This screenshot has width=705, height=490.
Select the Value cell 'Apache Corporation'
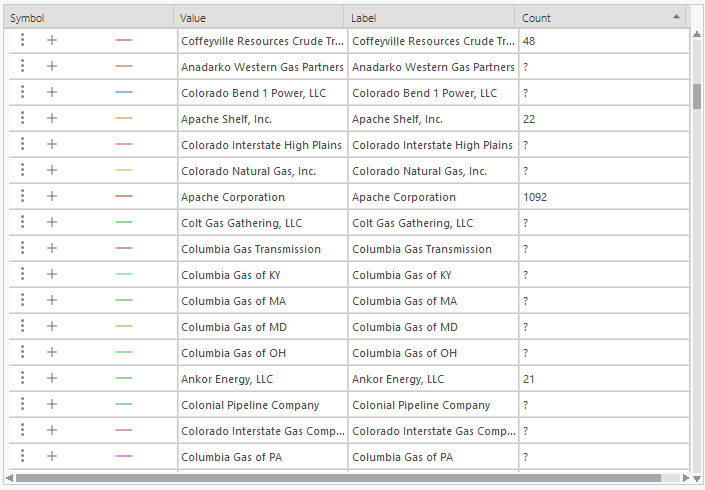[x=263, y=196]
